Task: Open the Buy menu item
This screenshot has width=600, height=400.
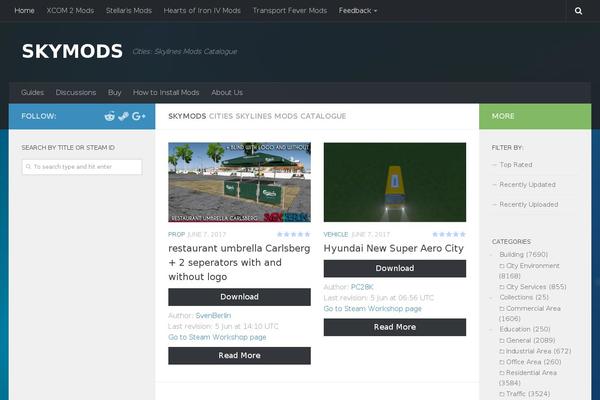Action: click(x=114, y=93)
